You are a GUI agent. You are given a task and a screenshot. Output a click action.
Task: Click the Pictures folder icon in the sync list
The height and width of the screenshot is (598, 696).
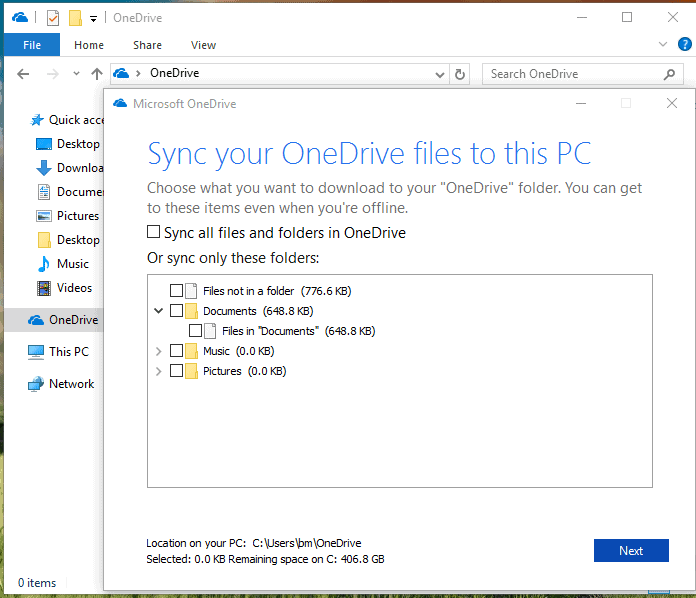point(191,371)
